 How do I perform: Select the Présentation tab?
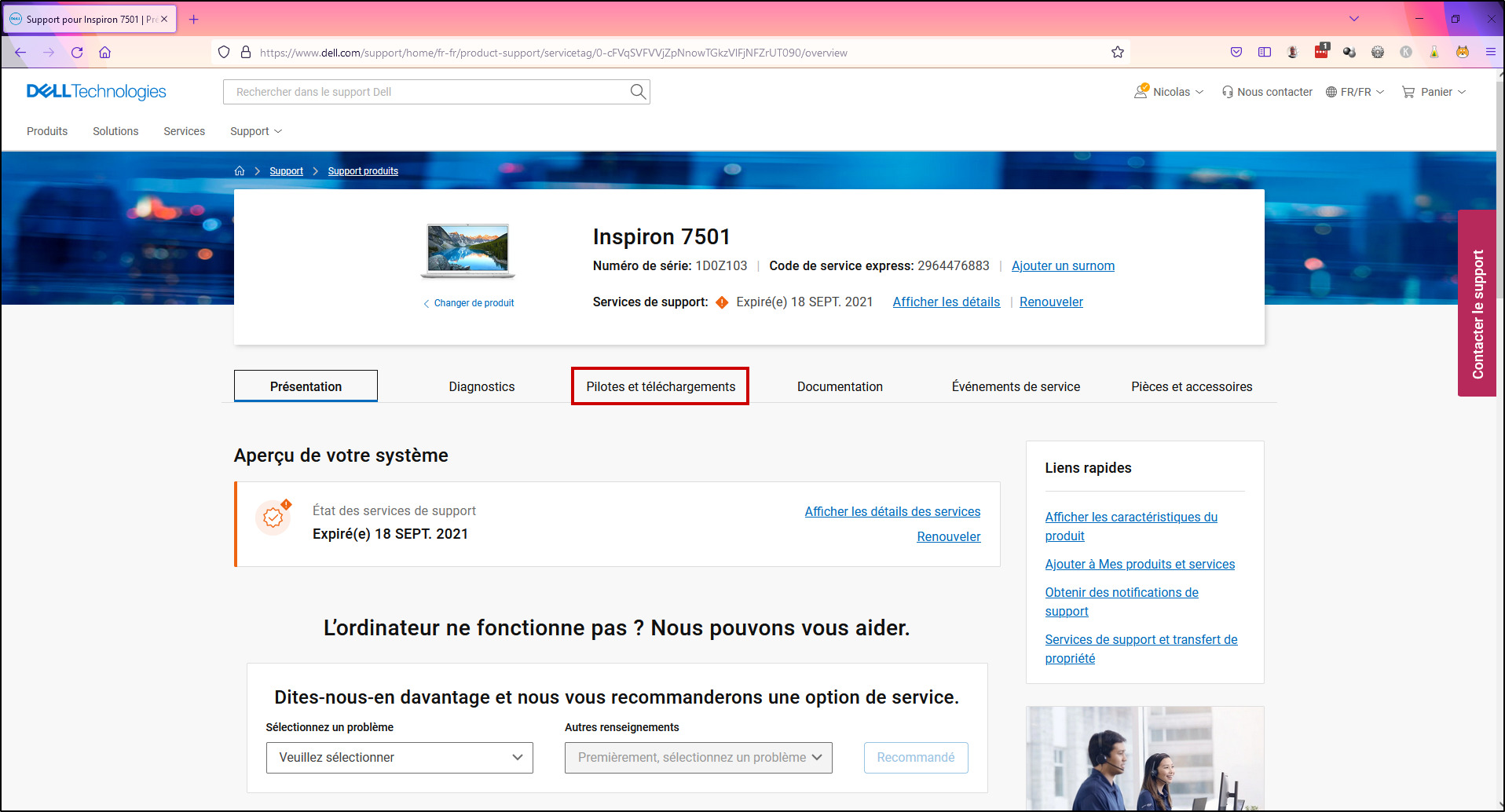click(306, 386)
